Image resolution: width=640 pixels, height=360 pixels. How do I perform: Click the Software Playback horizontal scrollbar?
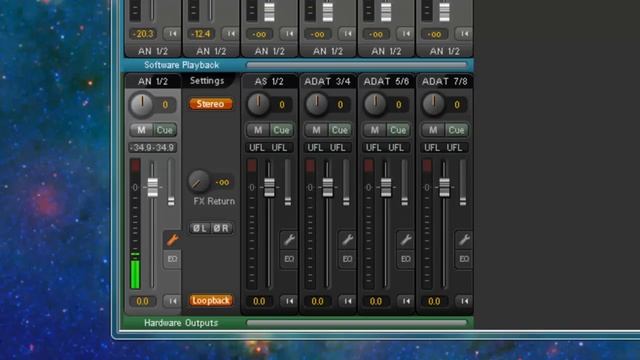[357, 65]
